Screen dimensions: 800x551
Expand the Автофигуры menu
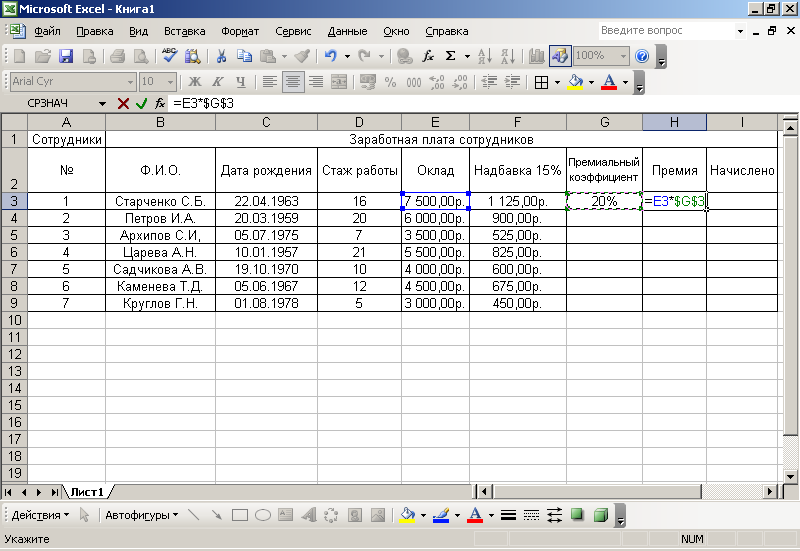point(141,515)
